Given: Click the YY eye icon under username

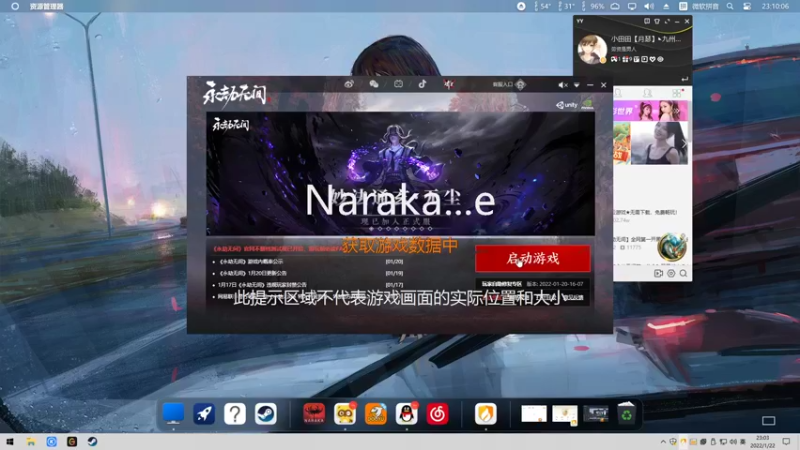Looking at the screenshot, I should (660, 59).
